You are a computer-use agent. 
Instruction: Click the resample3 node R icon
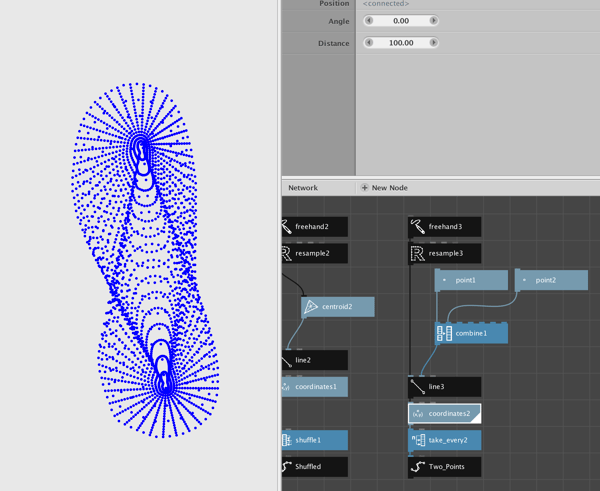coord(417,253)
